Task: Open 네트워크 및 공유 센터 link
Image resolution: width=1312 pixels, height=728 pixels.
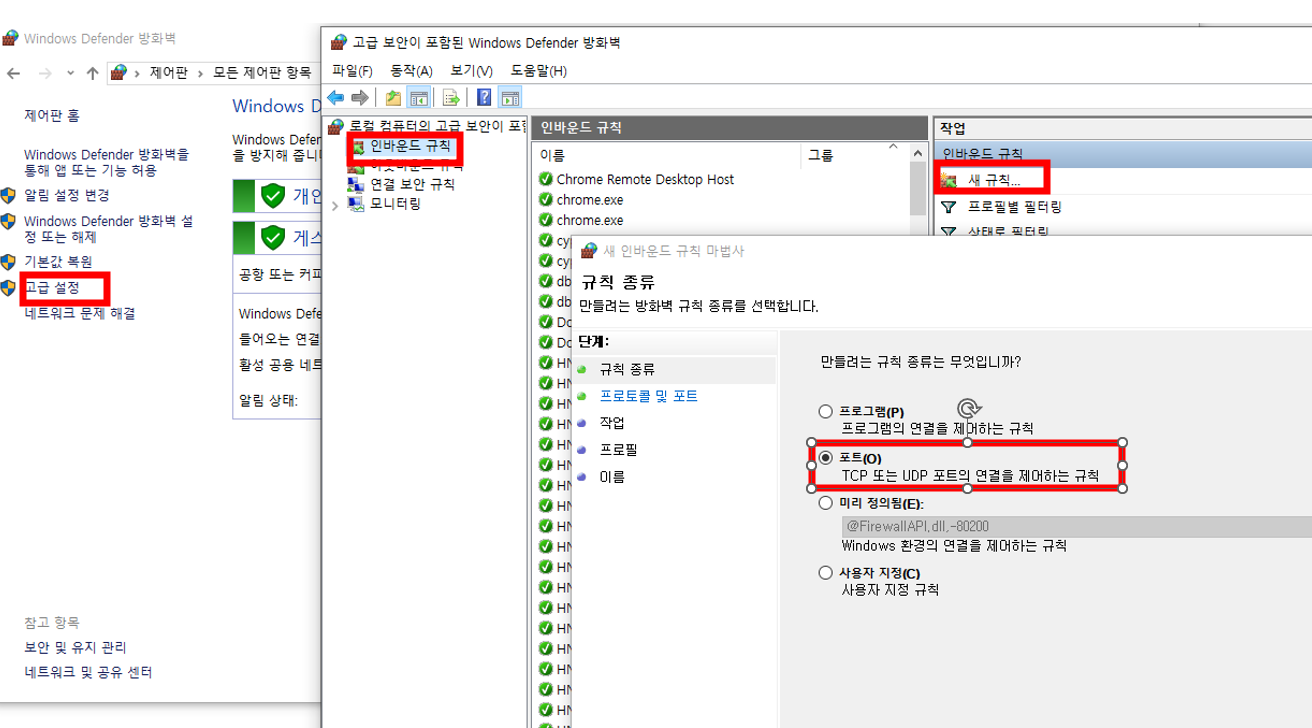Action: [x=88, y=673]
